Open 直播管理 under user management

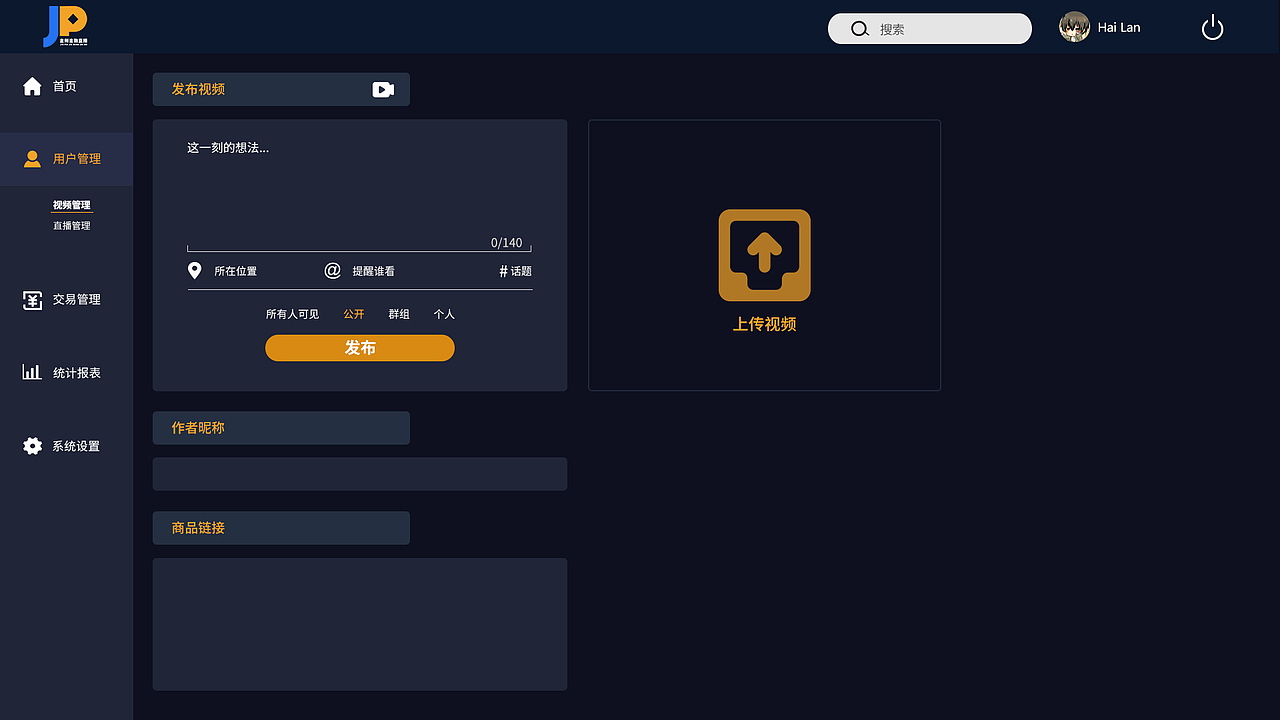71,225
